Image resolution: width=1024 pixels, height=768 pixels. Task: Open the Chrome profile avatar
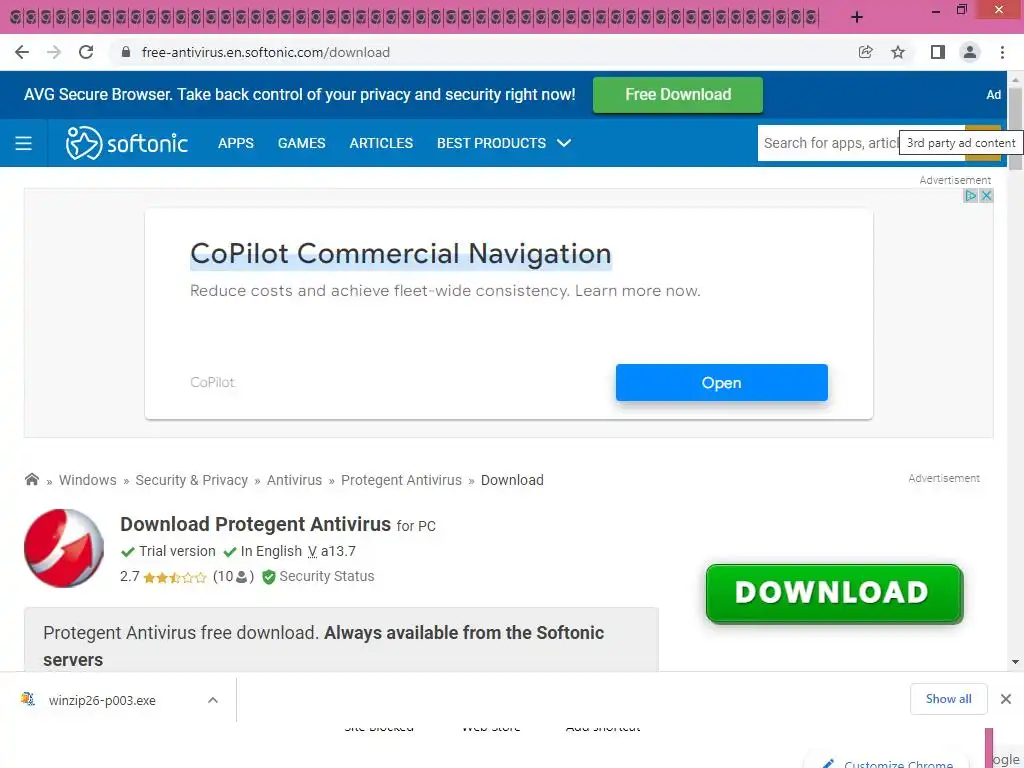970,52
